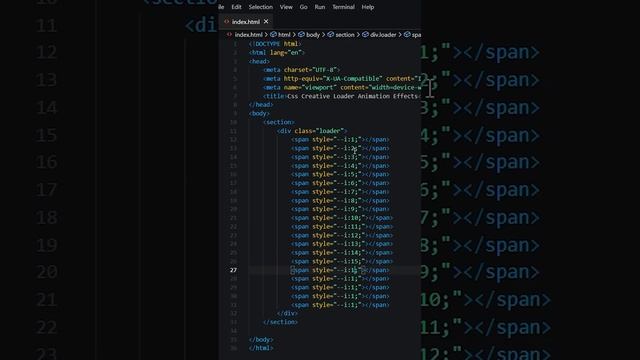Click the closing /div tag line

click(287, 313)
